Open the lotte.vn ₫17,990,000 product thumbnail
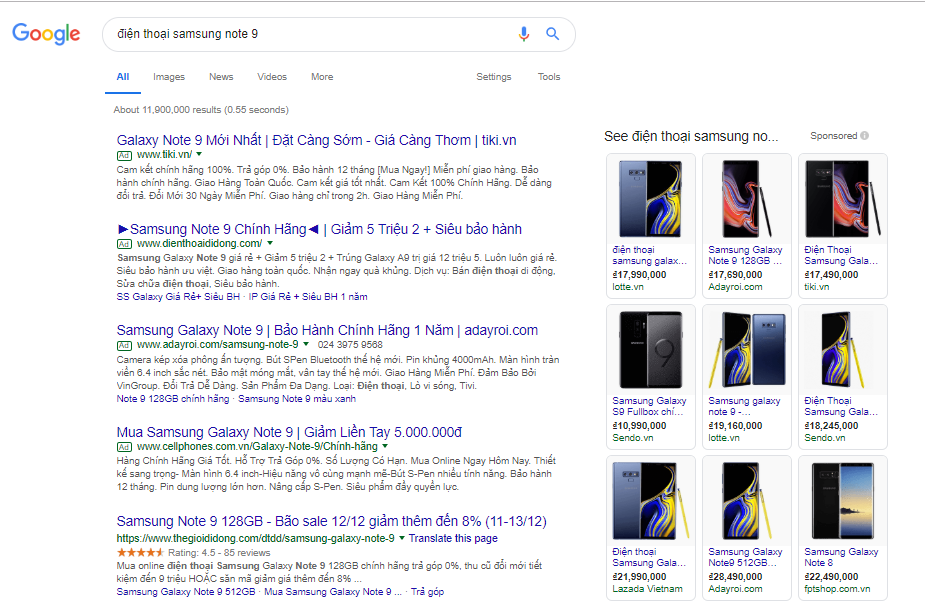The width and height of the screenshot is (925, 616). point(650,199)
